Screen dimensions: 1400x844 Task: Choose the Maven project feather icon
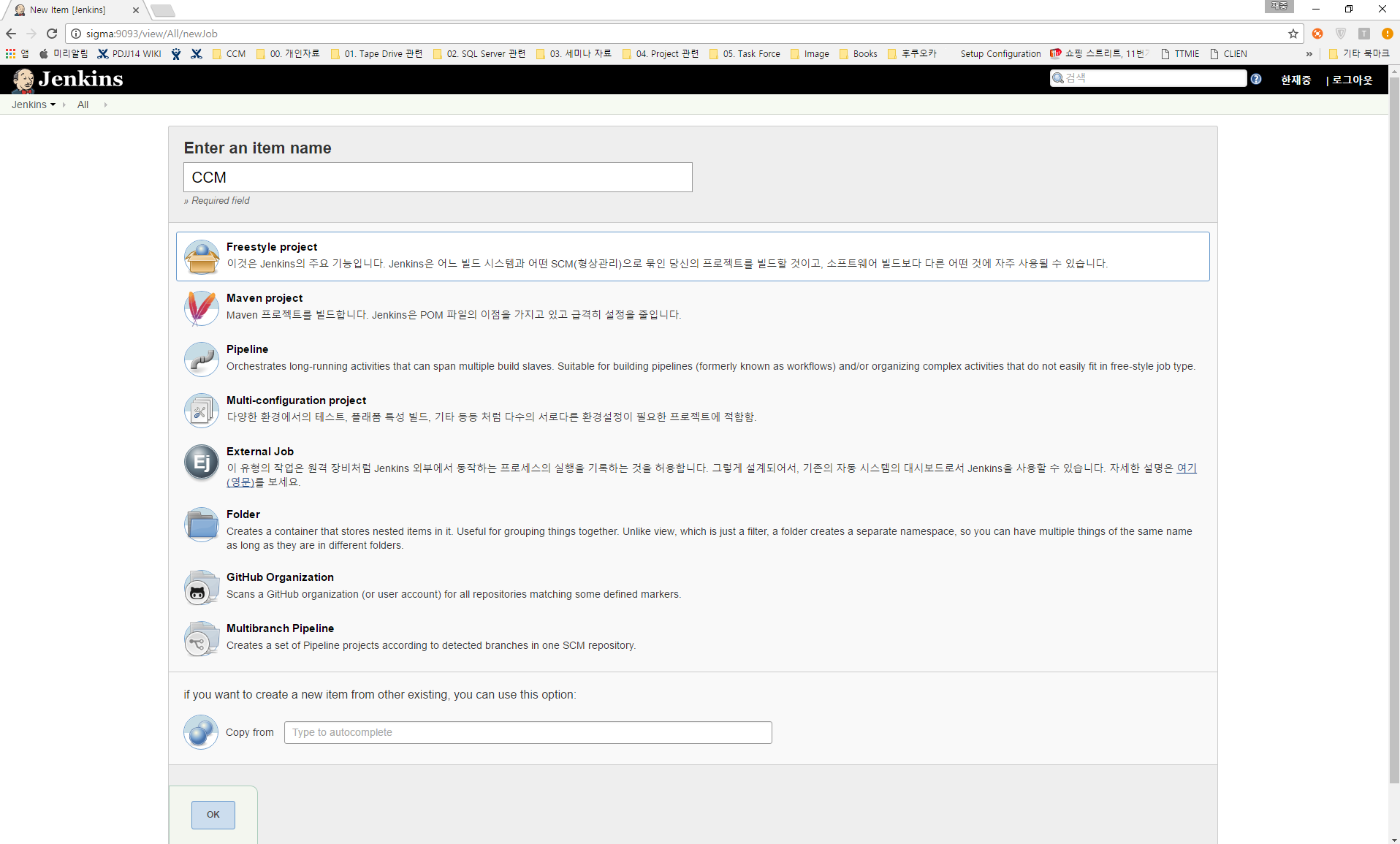(202, 308)
